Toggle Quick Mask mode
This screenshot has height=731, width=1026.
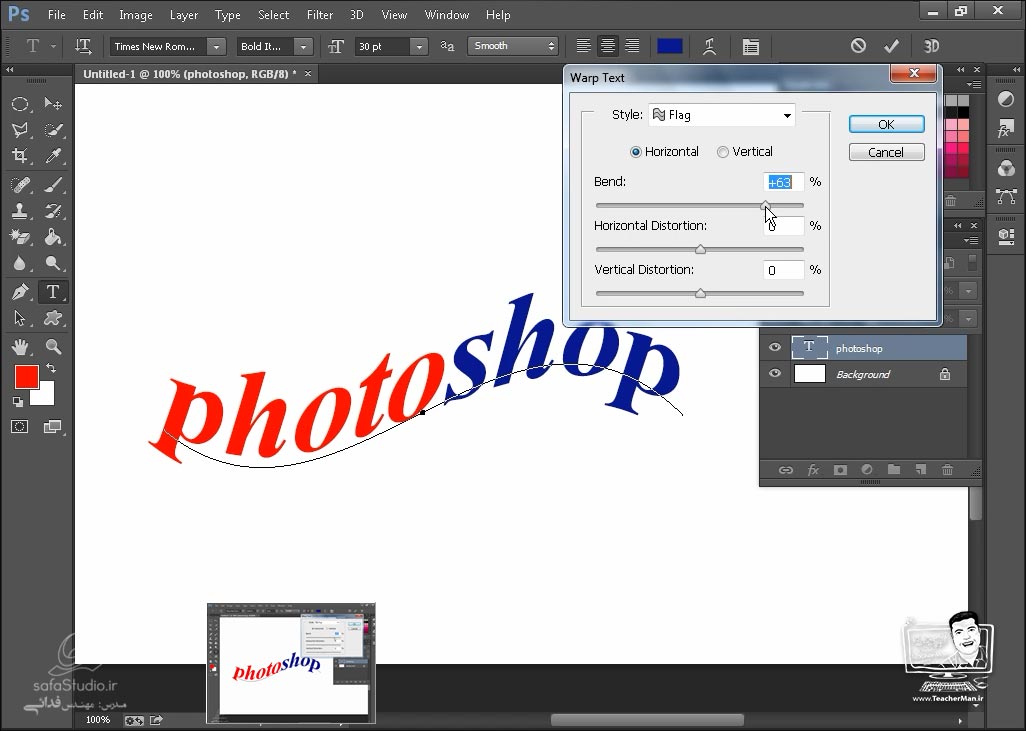[x=20, y=427]
